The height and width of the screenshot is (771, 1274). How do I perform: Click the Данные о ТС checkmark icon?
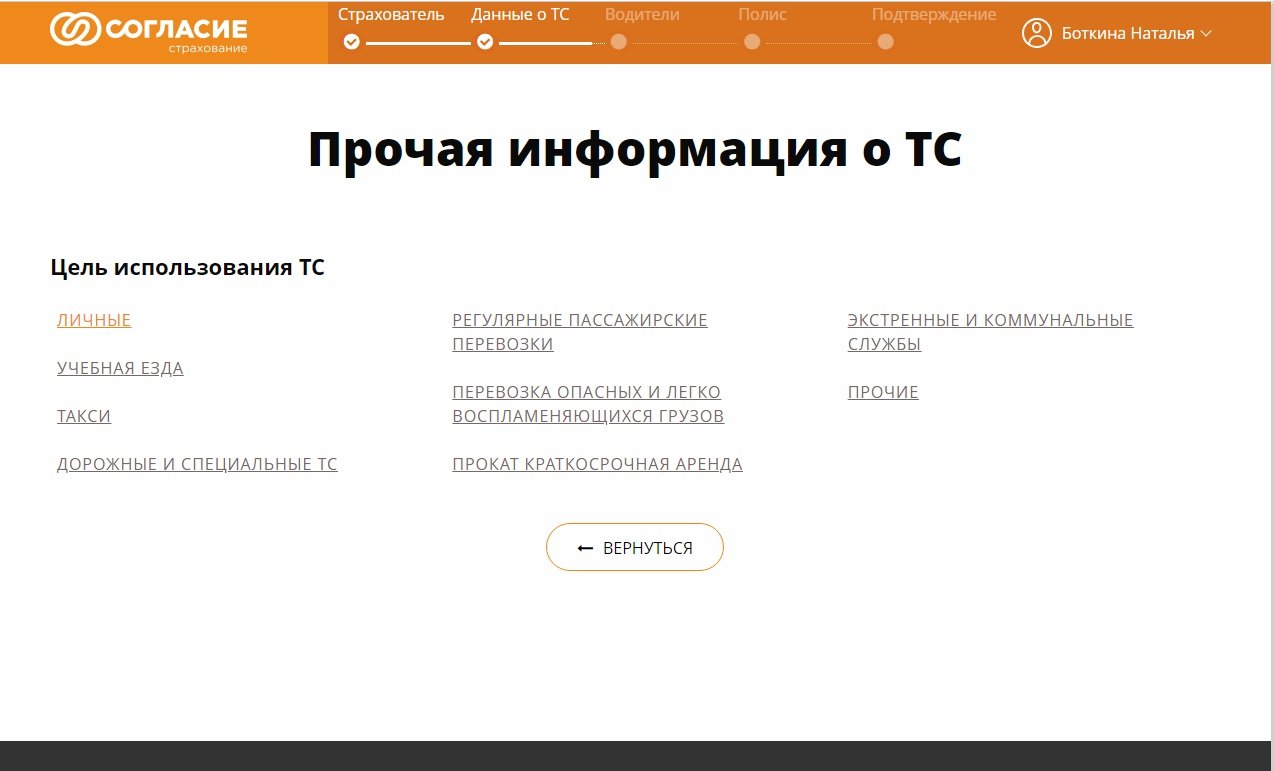[x=485, y=42]
